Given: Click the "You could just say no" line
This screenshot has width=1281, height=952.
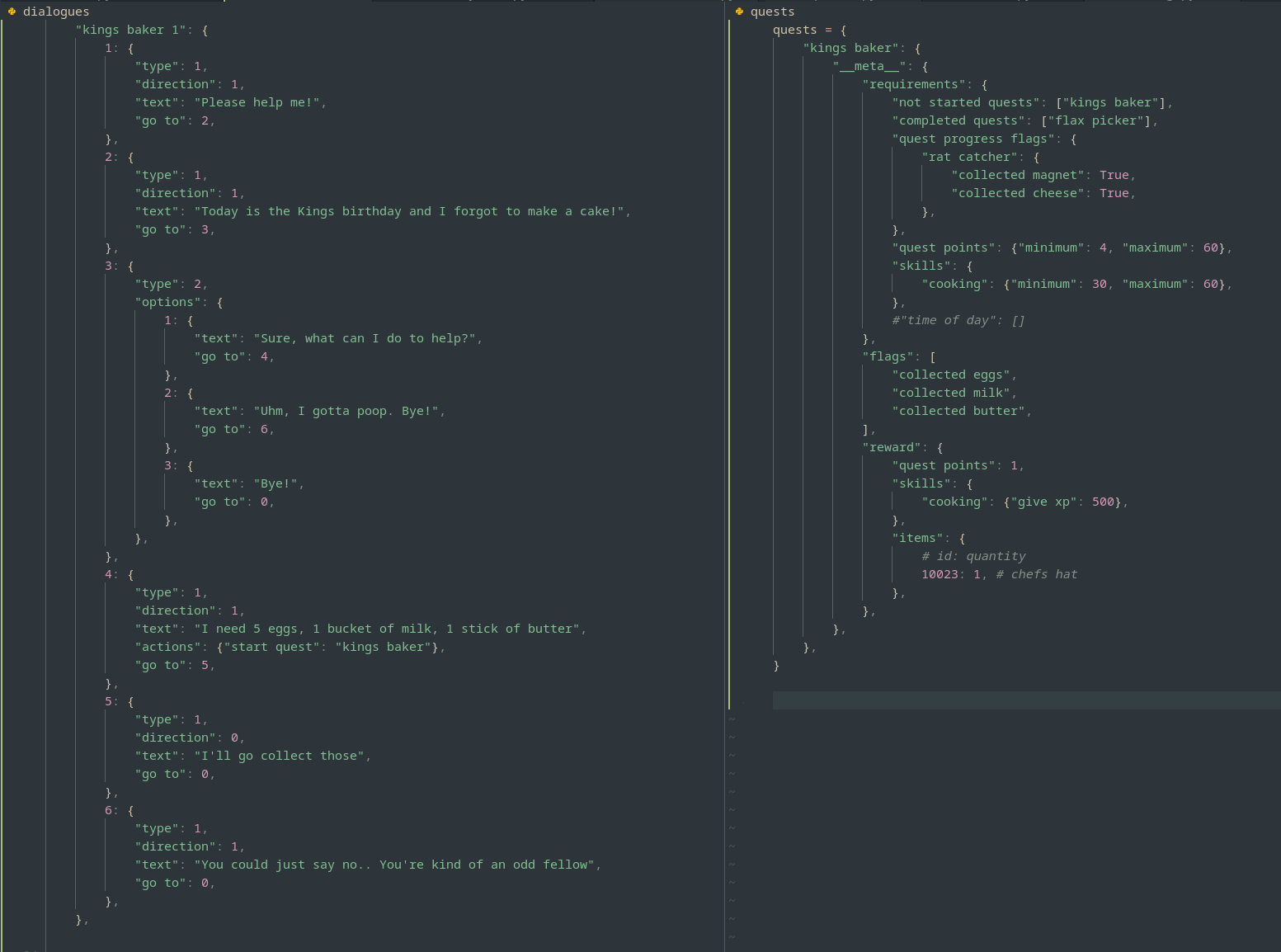Looking at the screenshot, I should click(368, 865).
